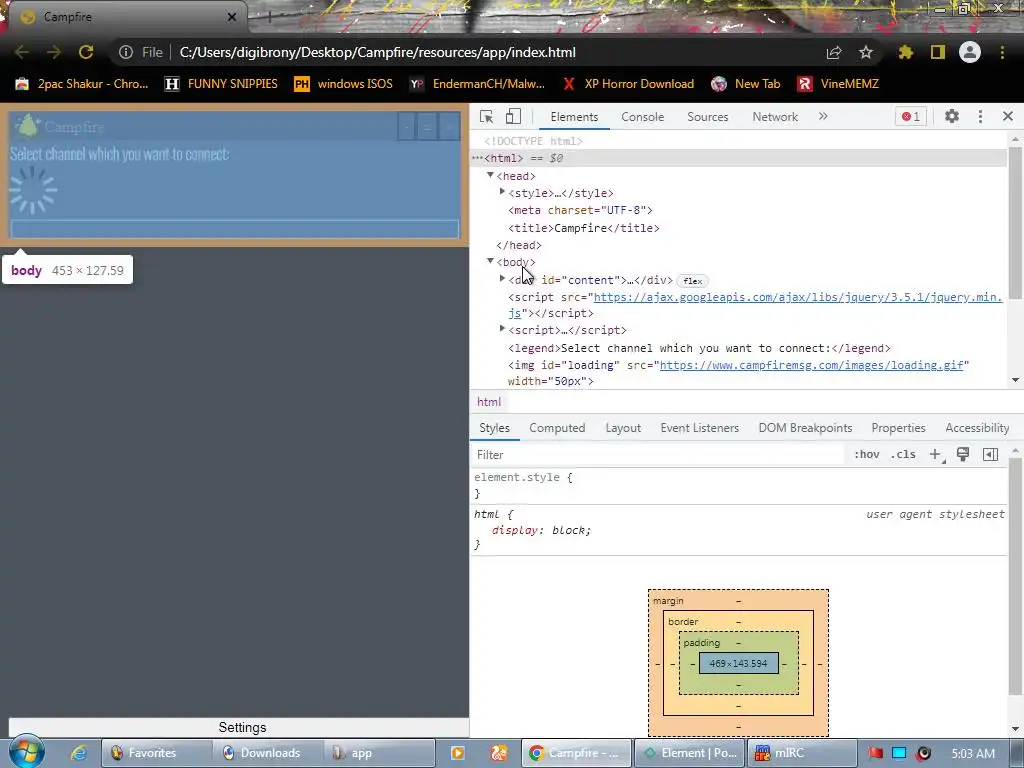Switch to the Elements tab
The image size is (1024, 768).
[574, 117]
